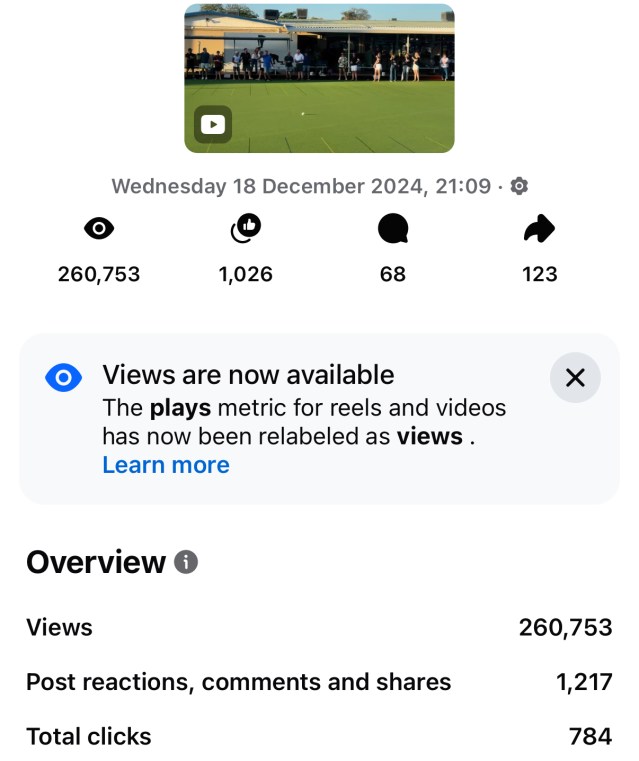Click the Overview heading
The height and width of the screenshot is (761, 639).
click(x=96, y=562)
